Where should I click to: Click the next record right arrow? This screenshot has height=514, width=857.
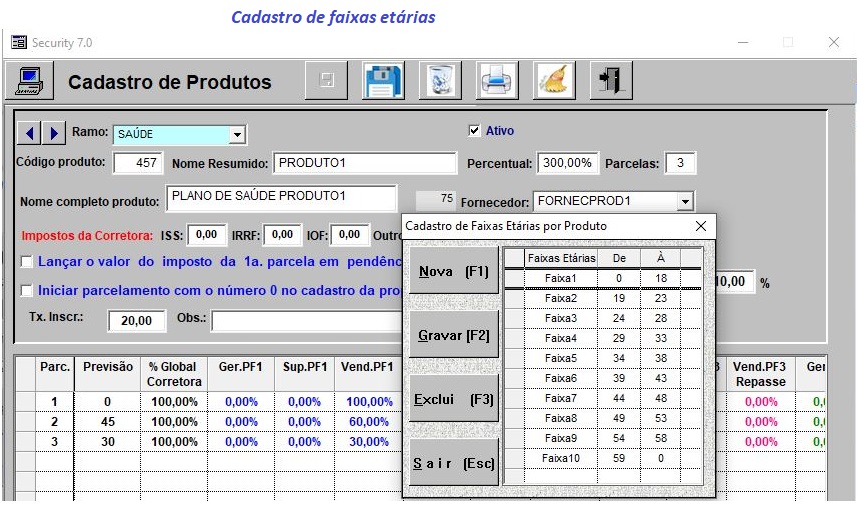click(x=54, y=133)
